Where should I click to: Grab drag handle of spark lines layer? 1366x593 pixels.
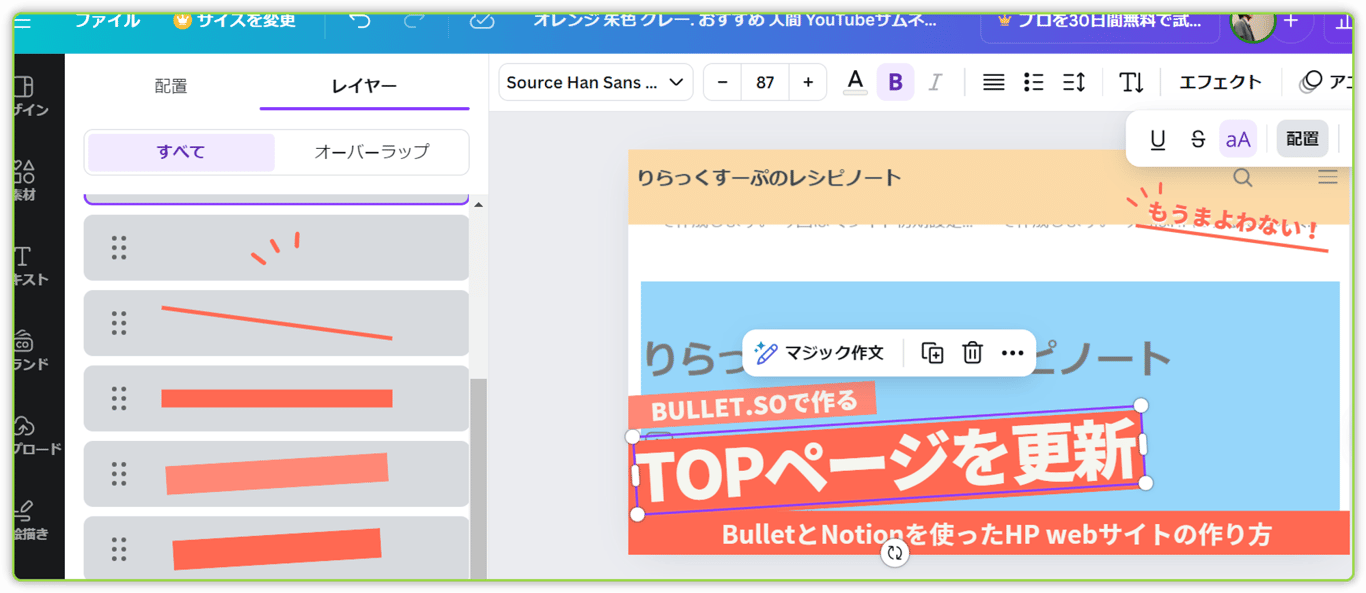tap(119, 248)
